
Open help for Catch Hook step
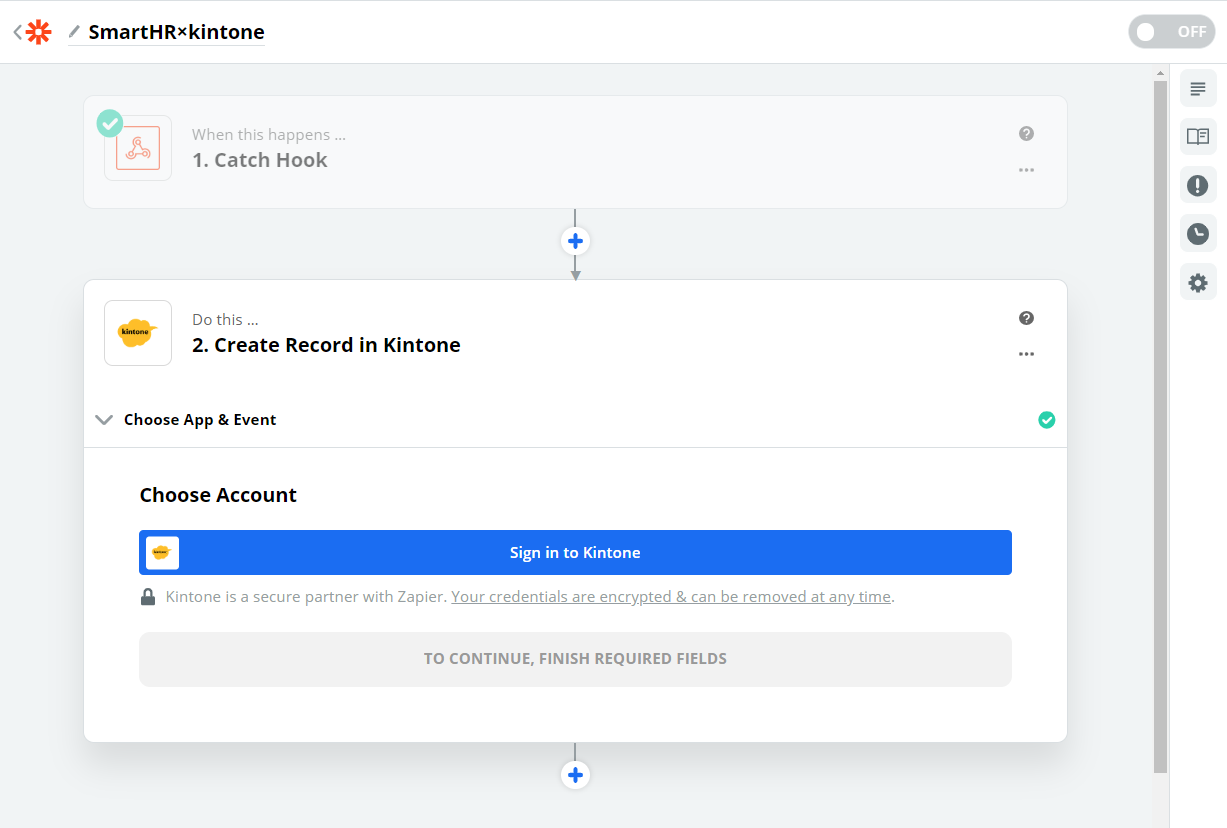click(1026, 134)
